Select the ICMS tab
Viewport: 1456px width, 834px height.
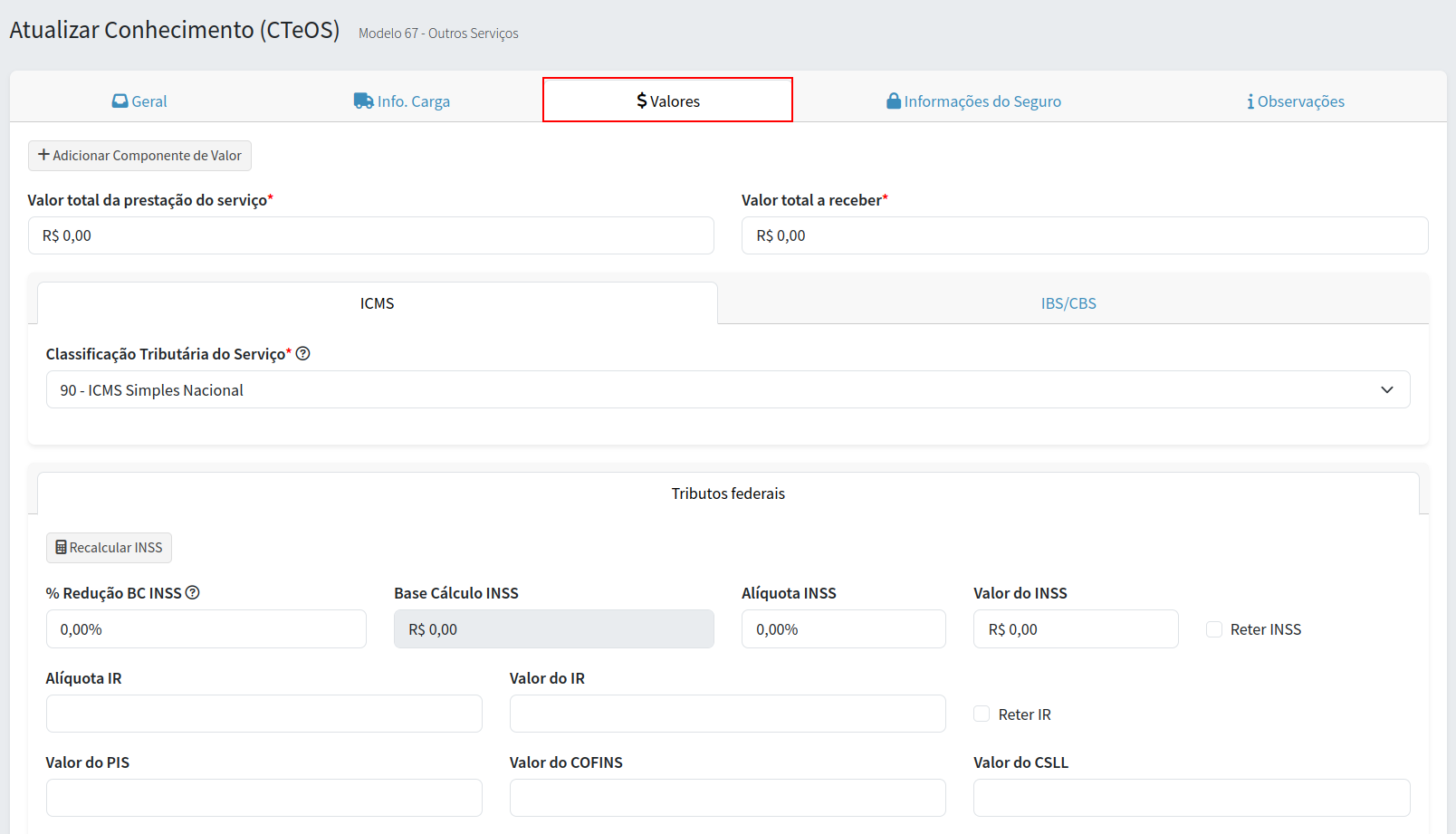[377, 303]
